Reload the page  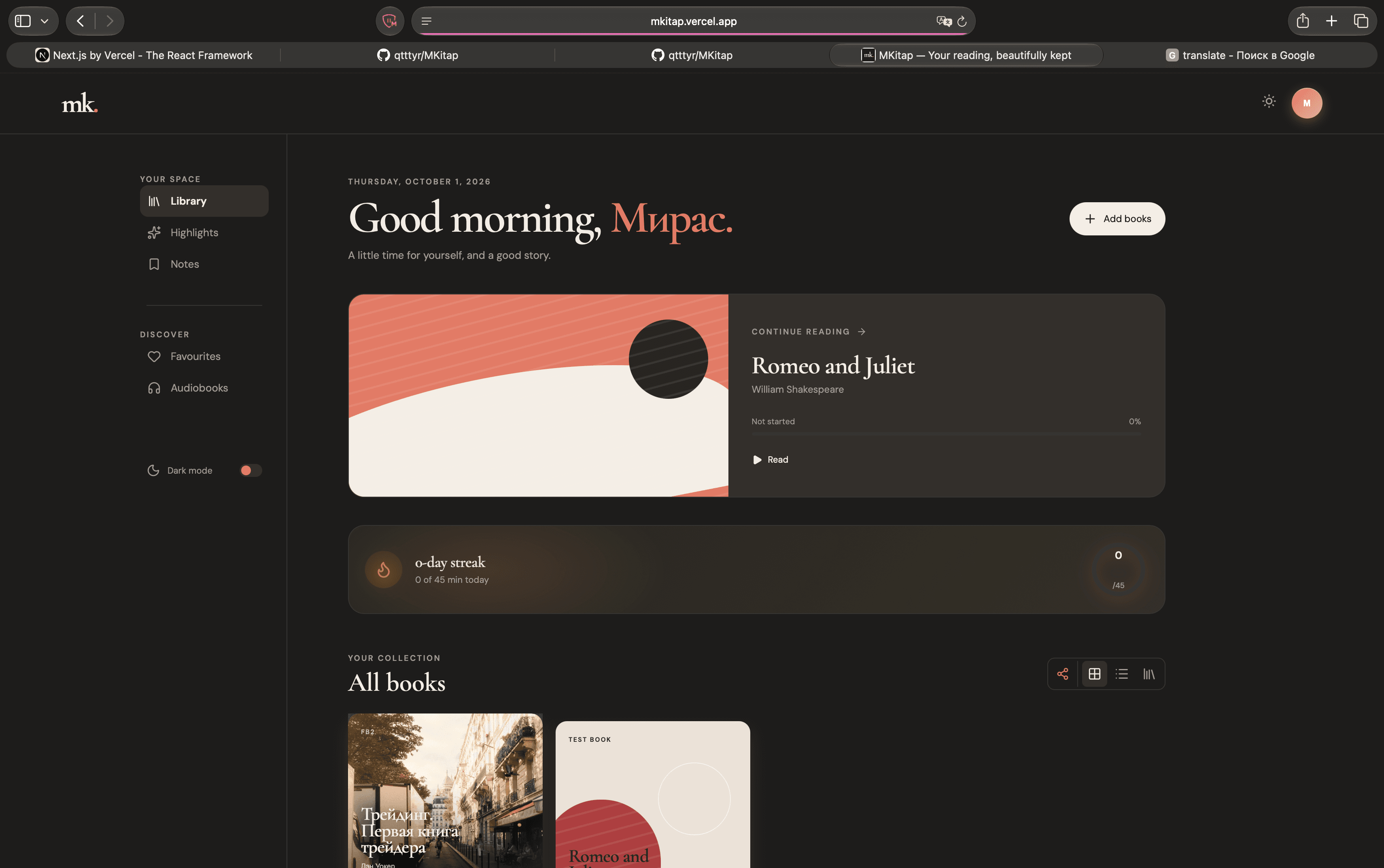pos(962,21)
